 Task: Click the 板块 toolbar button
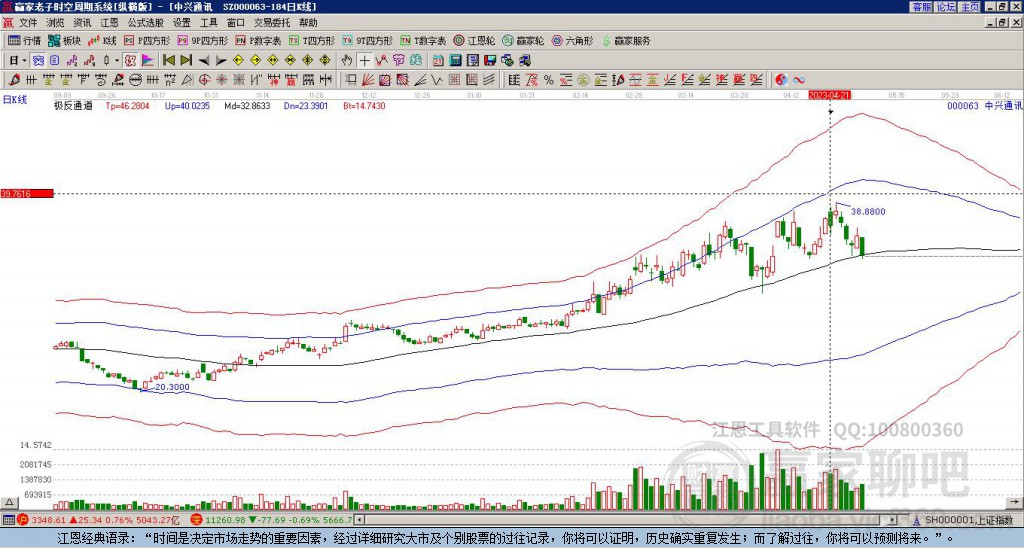point(64,40)
